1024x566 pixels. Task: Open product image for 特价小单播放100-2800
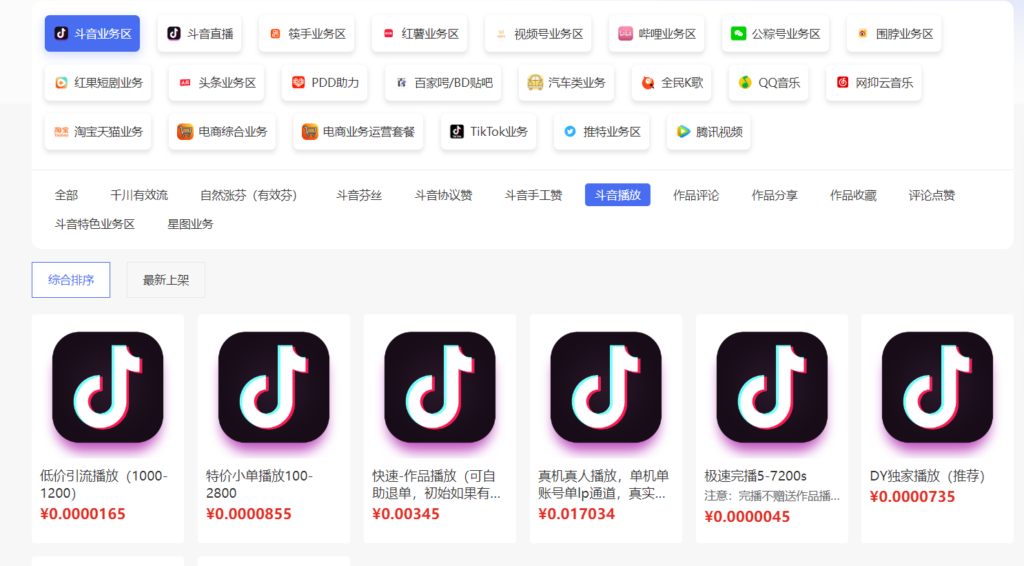(274, 387)
